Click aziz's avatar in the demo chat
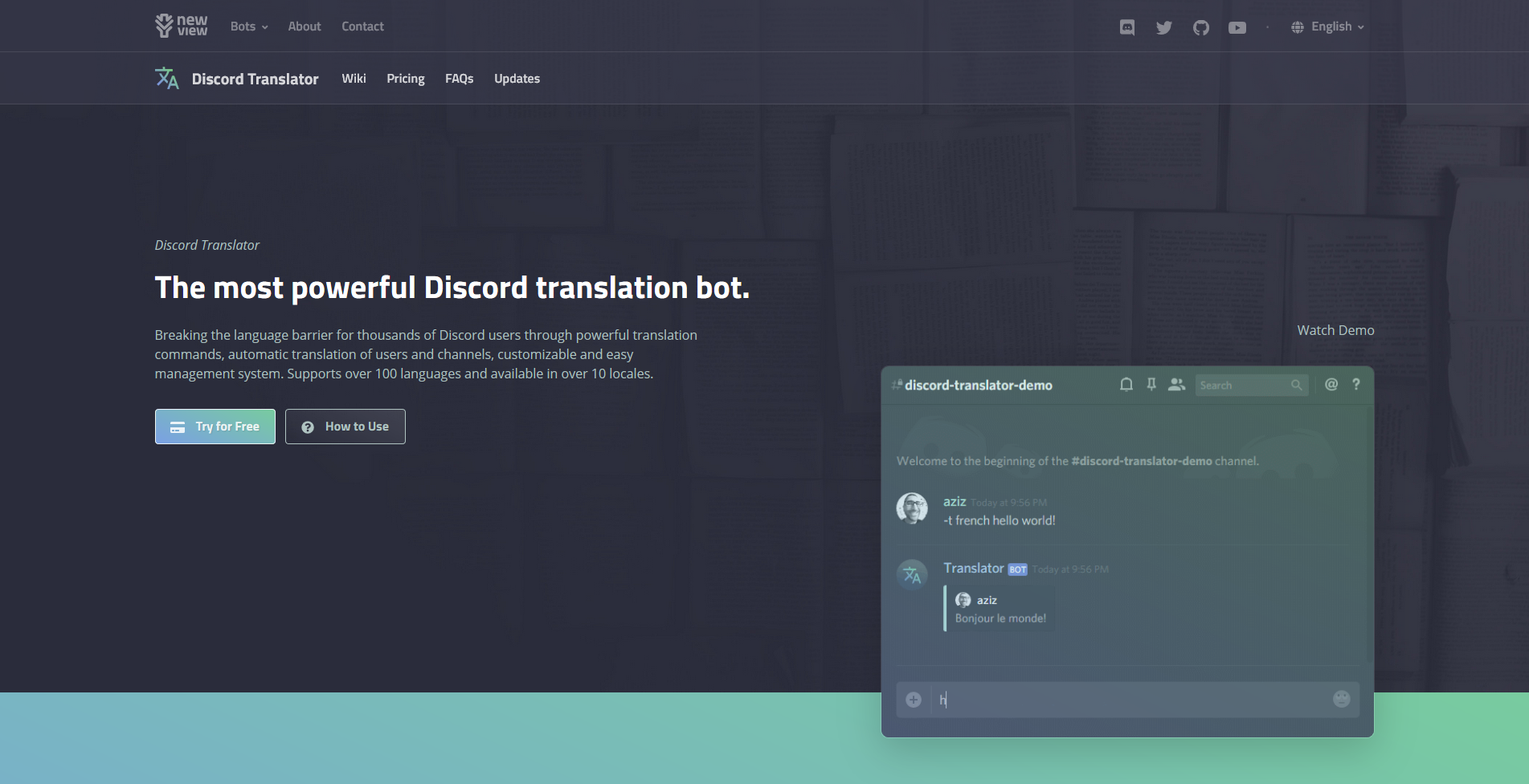 coord(912,508)
